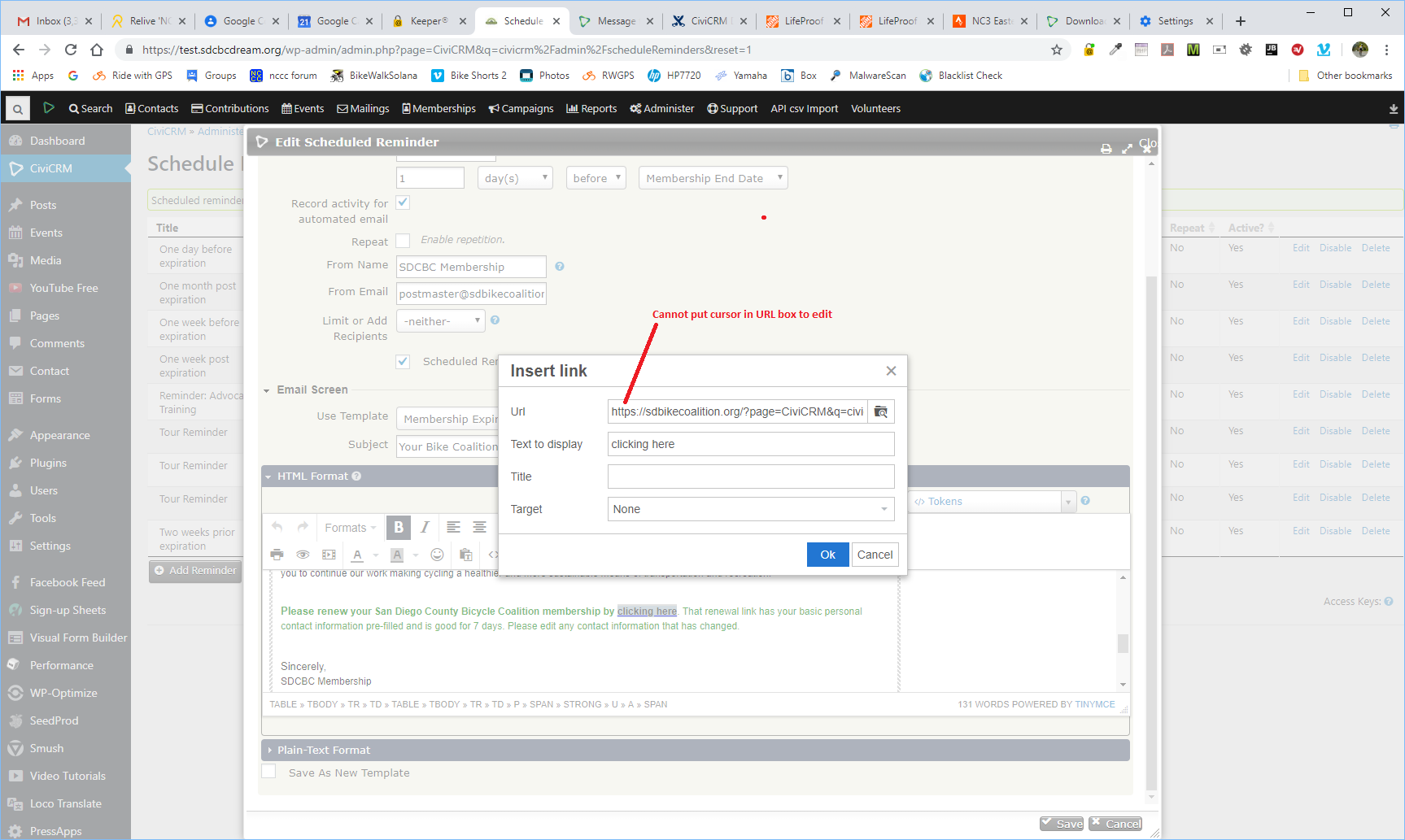1405x840 pixels.
Task: Click the Preview eye icon in editor
Action: pyautogui.click(x=303, y=555)
